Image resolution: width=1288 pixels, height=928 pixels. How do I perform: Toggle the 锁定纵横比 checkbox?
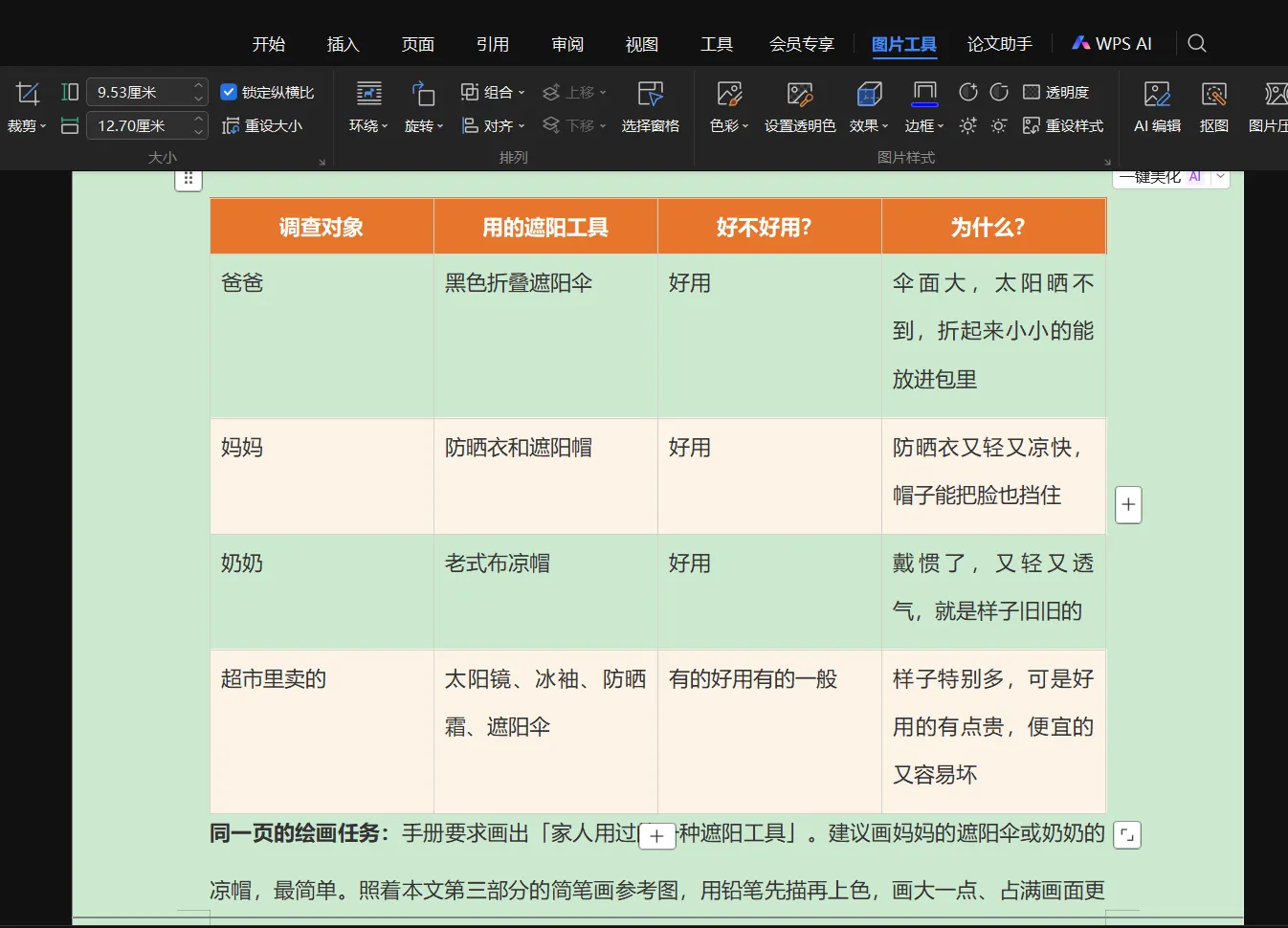229,92
